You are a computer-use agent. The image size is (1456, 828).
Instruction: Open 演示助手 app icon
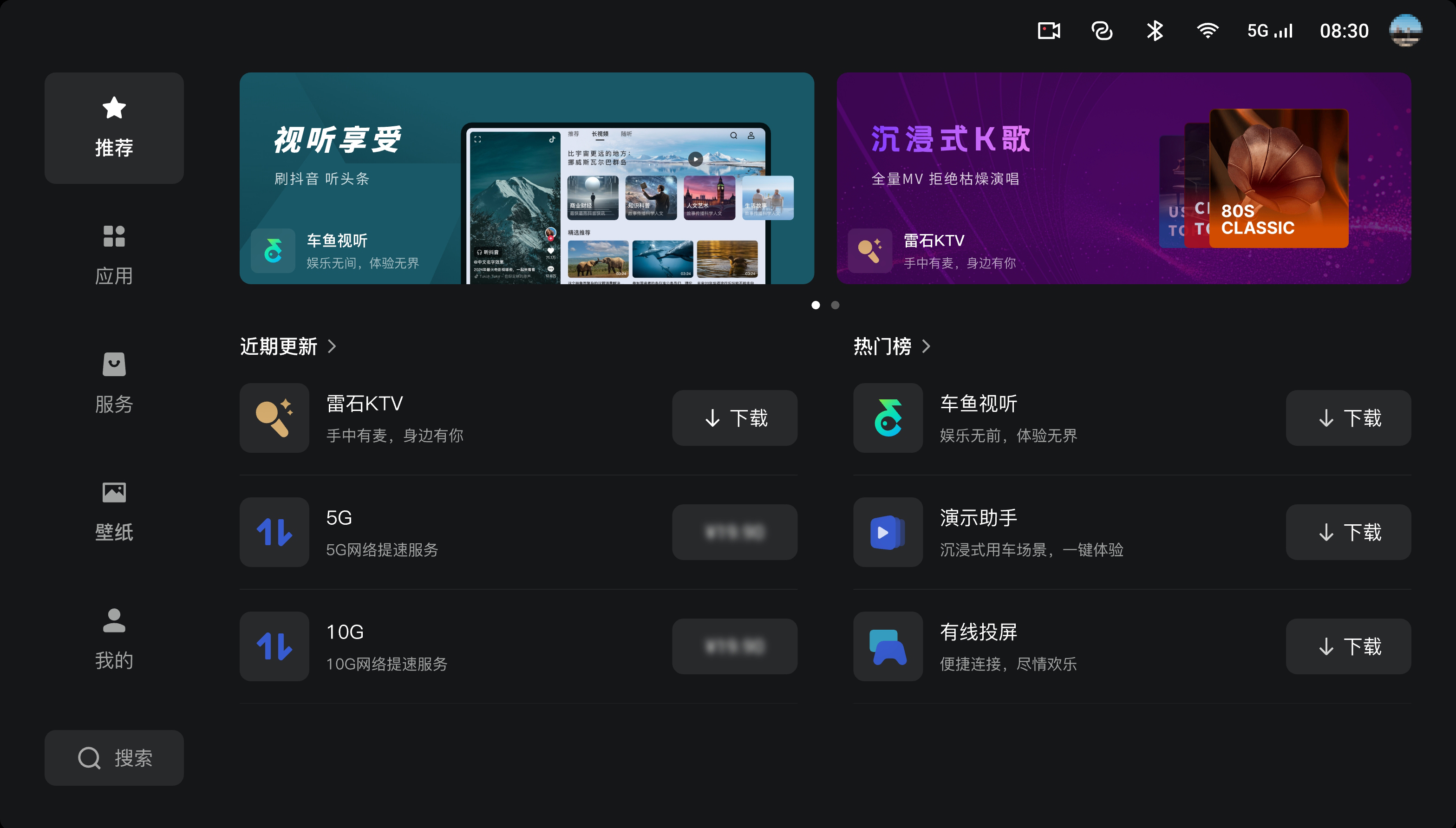888,532
